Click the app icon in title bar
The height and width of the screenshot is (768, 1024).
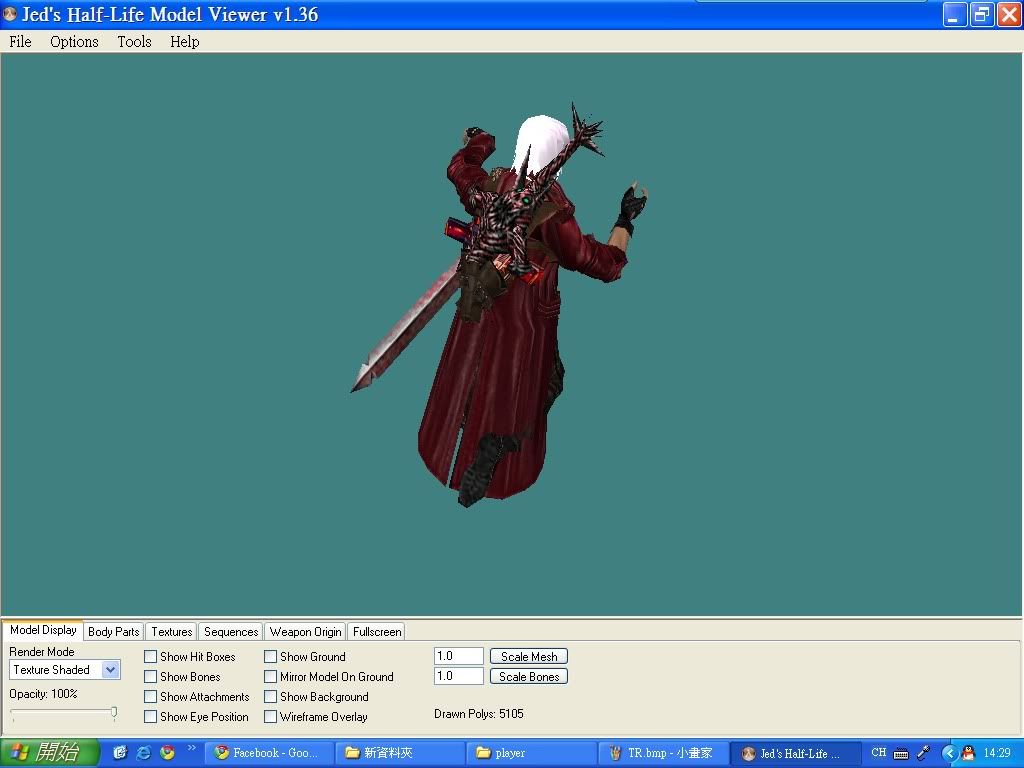click(x=10, y=15)
